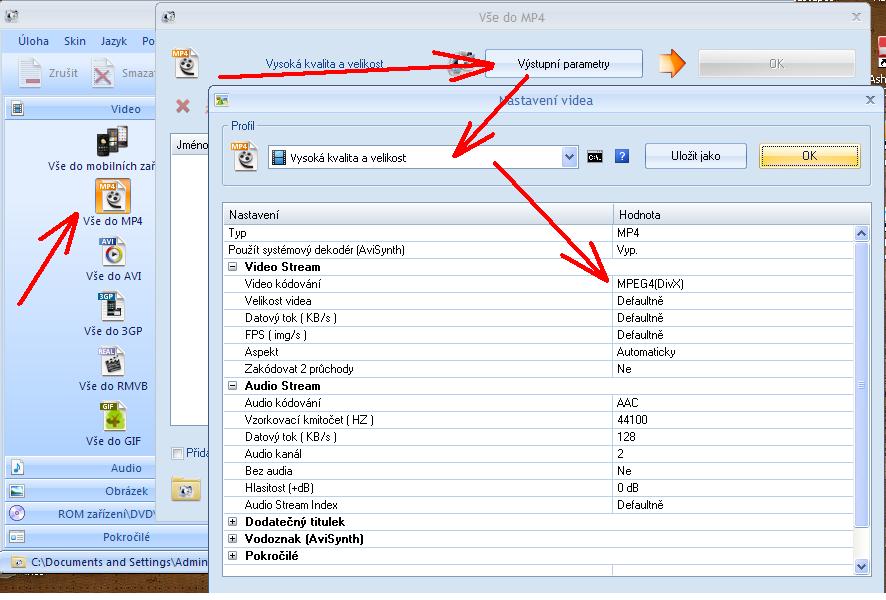Open the Vše do RMVB converter icon
Image resolution: width=886 pixels, height=600 pixels.
click(112, 362)
